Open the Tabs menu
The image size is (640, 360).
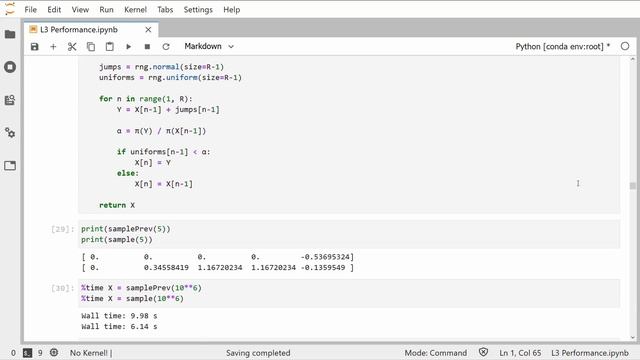(x=165, y=9)
